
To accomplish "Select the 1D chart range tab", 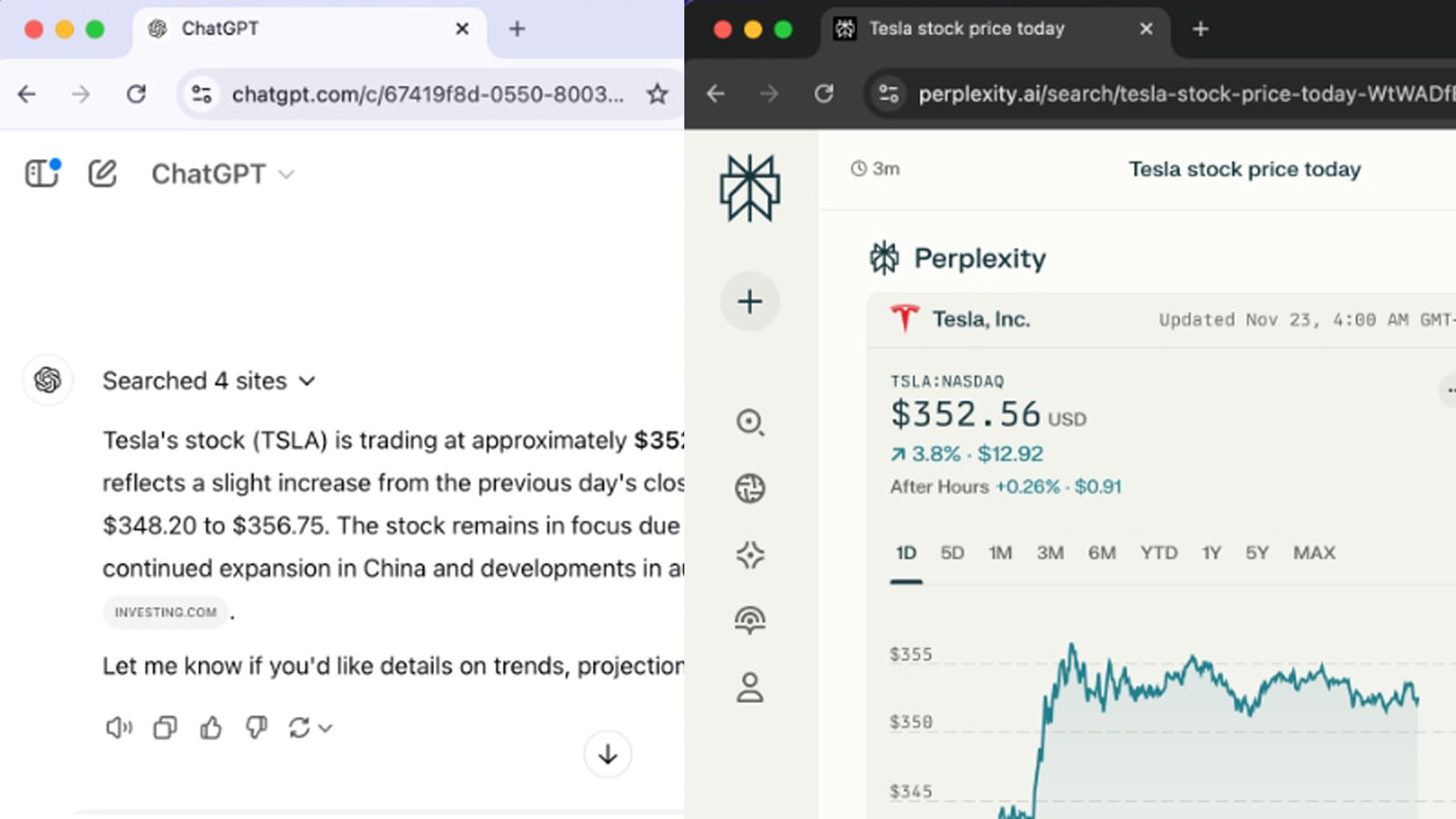I will pos(906,553).
